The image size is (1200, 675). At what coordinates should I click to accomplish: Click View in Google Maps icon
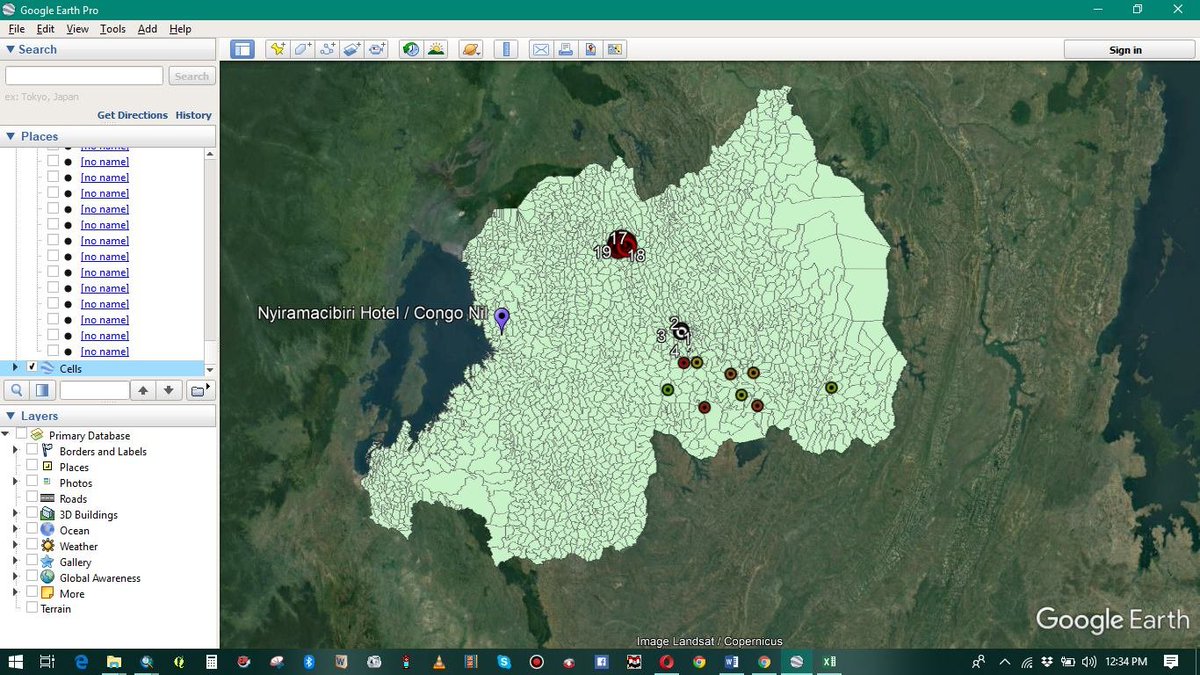614,49
